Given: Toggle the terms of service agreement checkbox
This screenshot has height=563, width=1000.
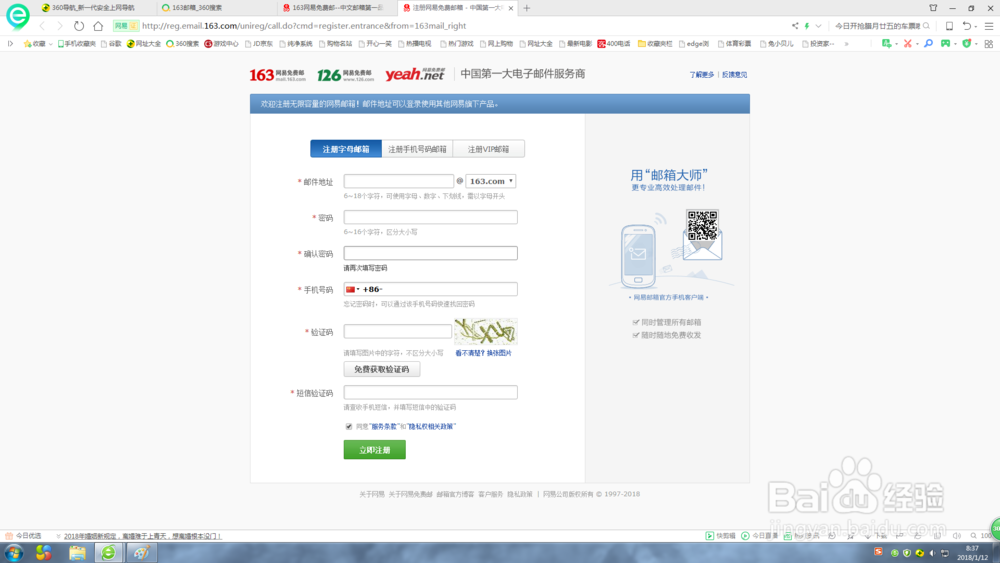Looking at the screenshot, I should (349, 427).
